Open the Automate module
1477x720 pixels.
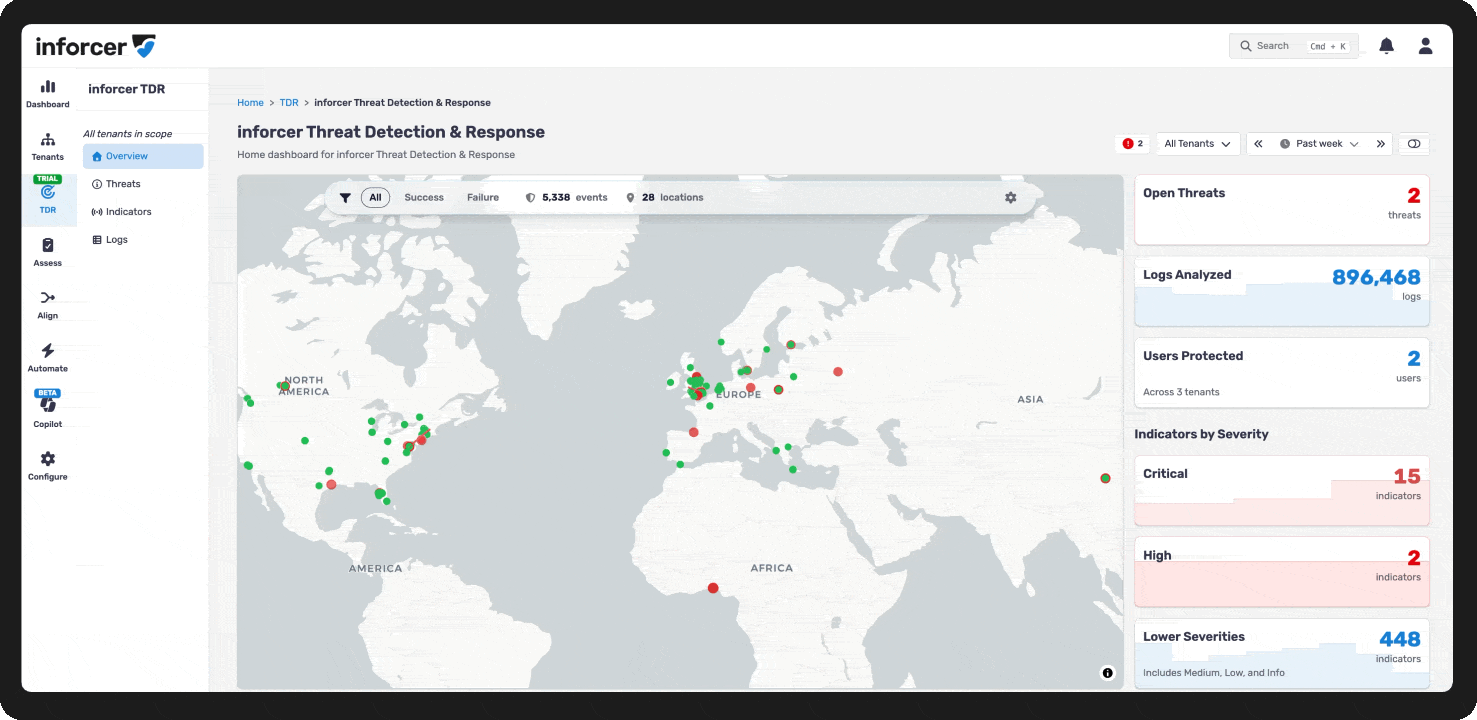pyautogui.click(x=48, y=358)
